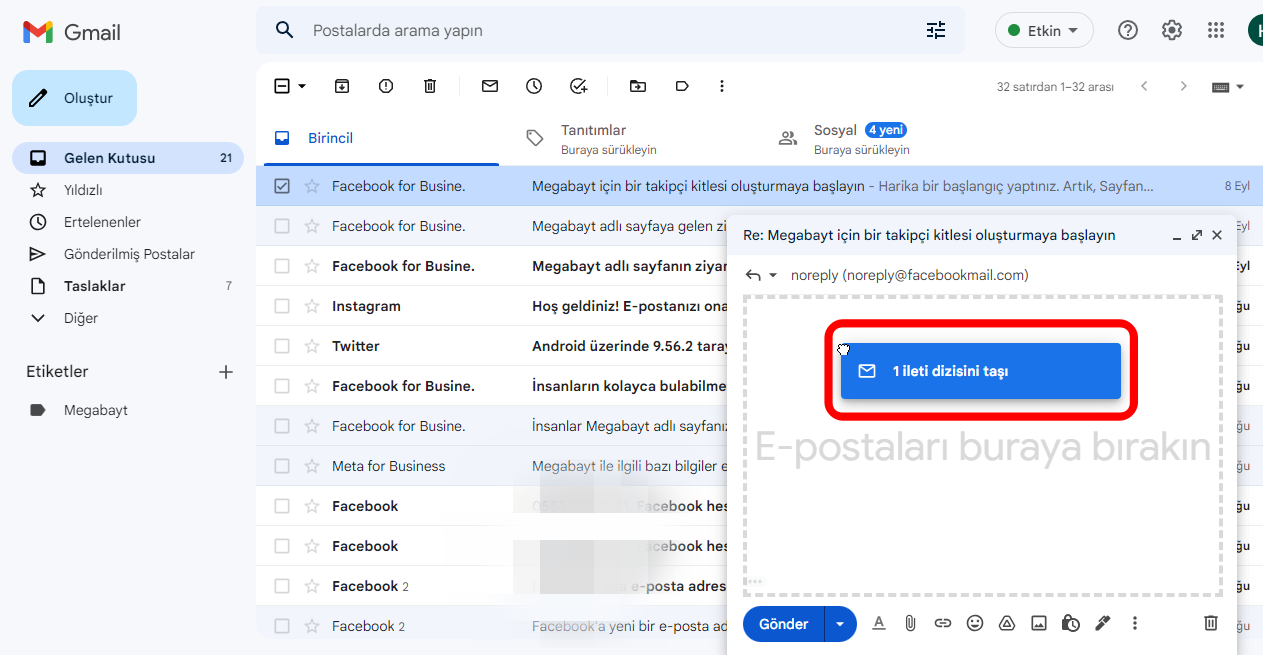Click the trash icon in the mail toolbar
The width and height of the screenshot is (1263, 655).
430,87
